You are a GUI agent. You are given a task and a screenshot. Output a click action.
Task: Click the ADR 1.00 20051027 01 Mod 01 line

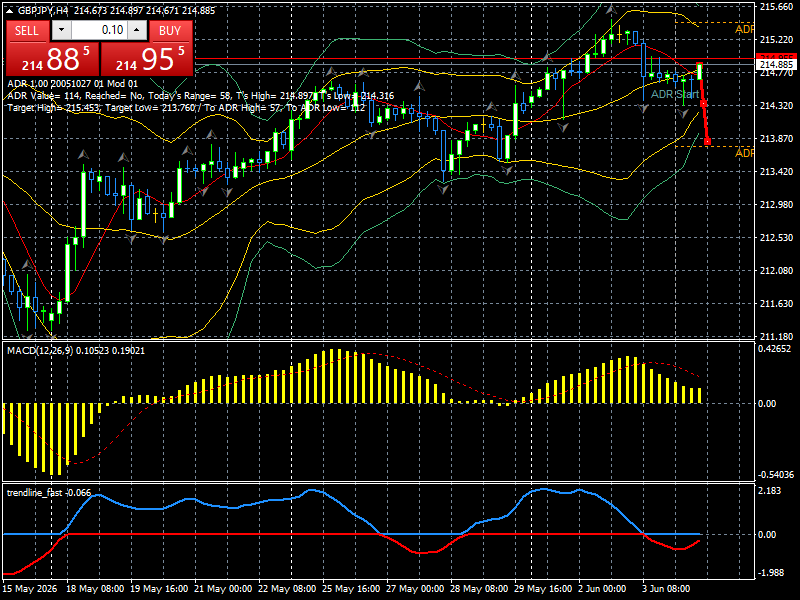click(72, 84)
